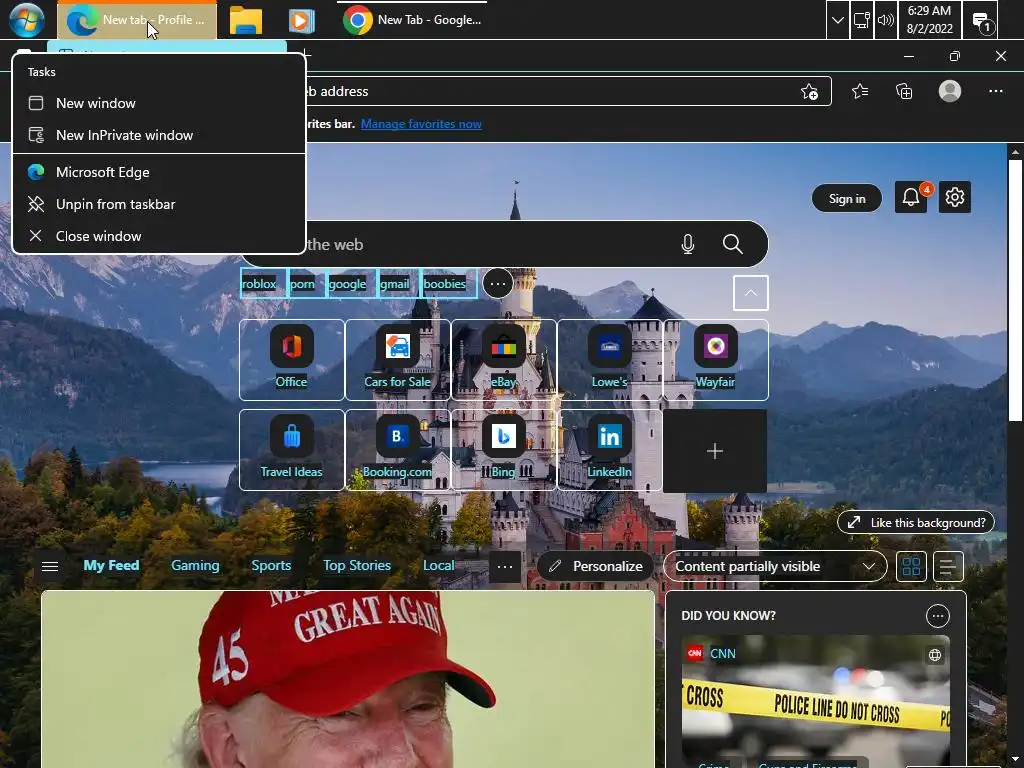Show hidden system tray icons chevron

pyautogui.click(x=837, y=20)
